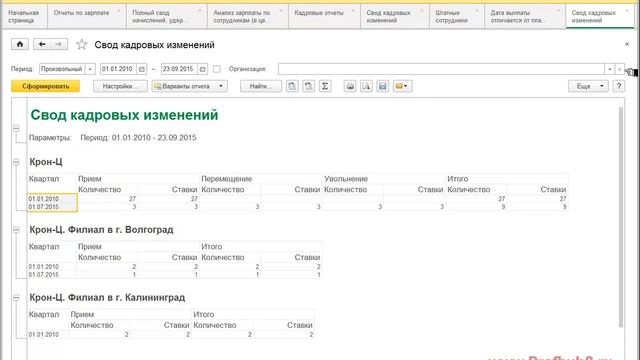The image size is (640, 360).
Task: Switch to Отчеты по зарплате tab
Action: click(87, 16)
